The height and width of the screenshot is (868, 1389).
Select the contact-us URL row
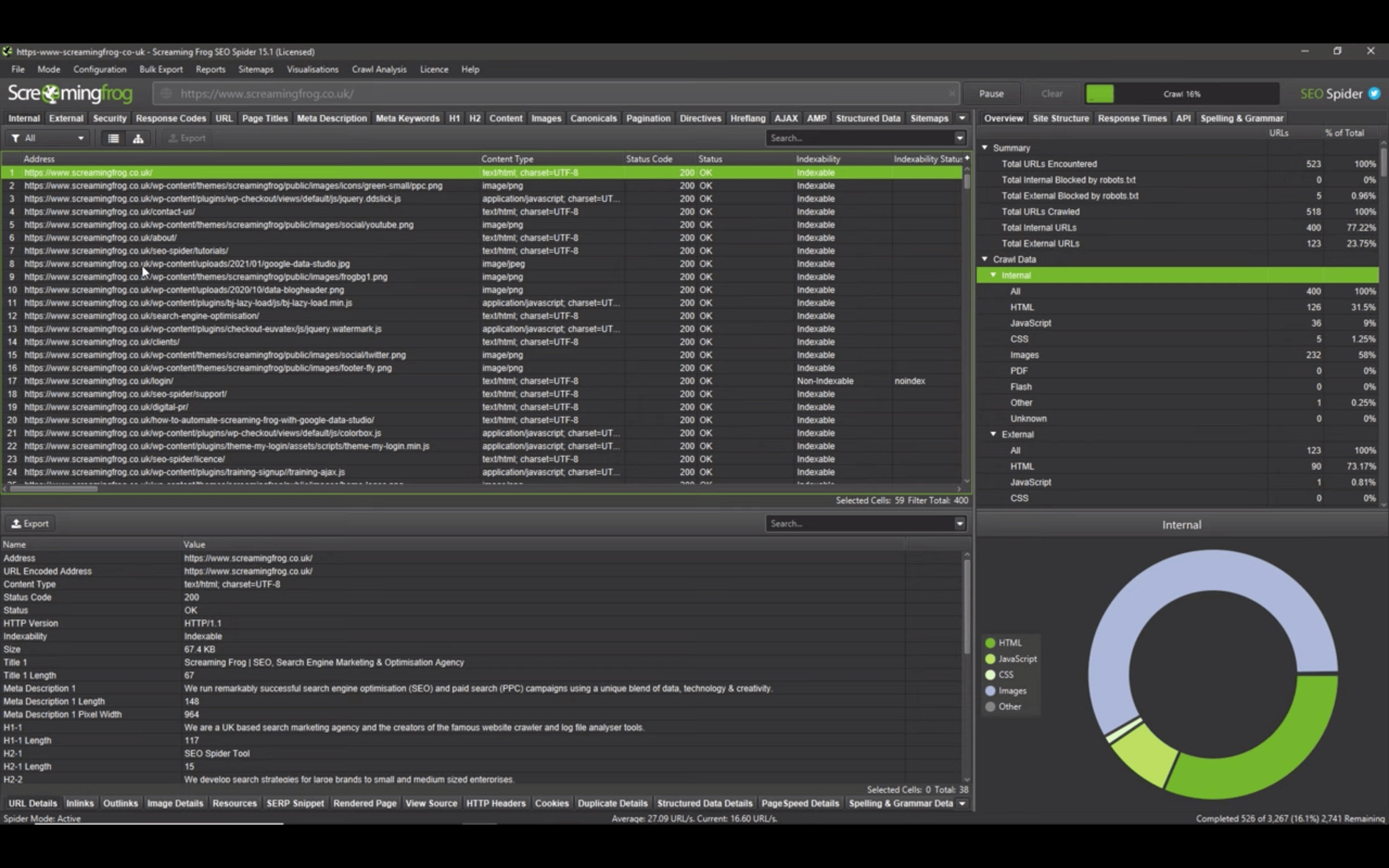tap(481, 211)
